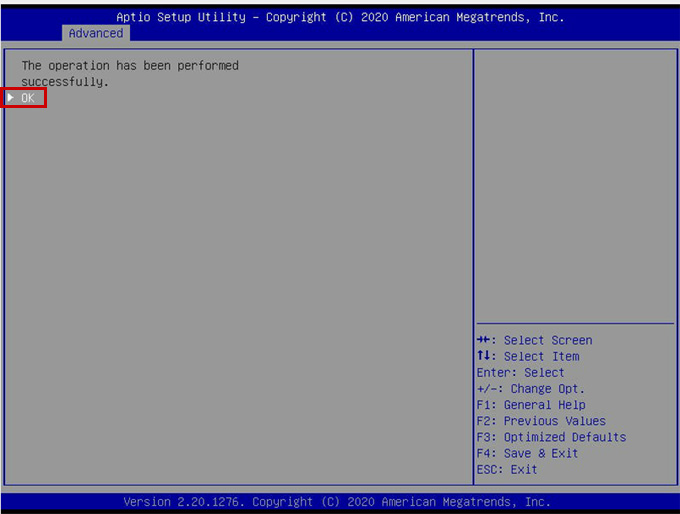Click the 'Select Screen' help text
This screenshot has height=514, width=680.
point(547,340)
